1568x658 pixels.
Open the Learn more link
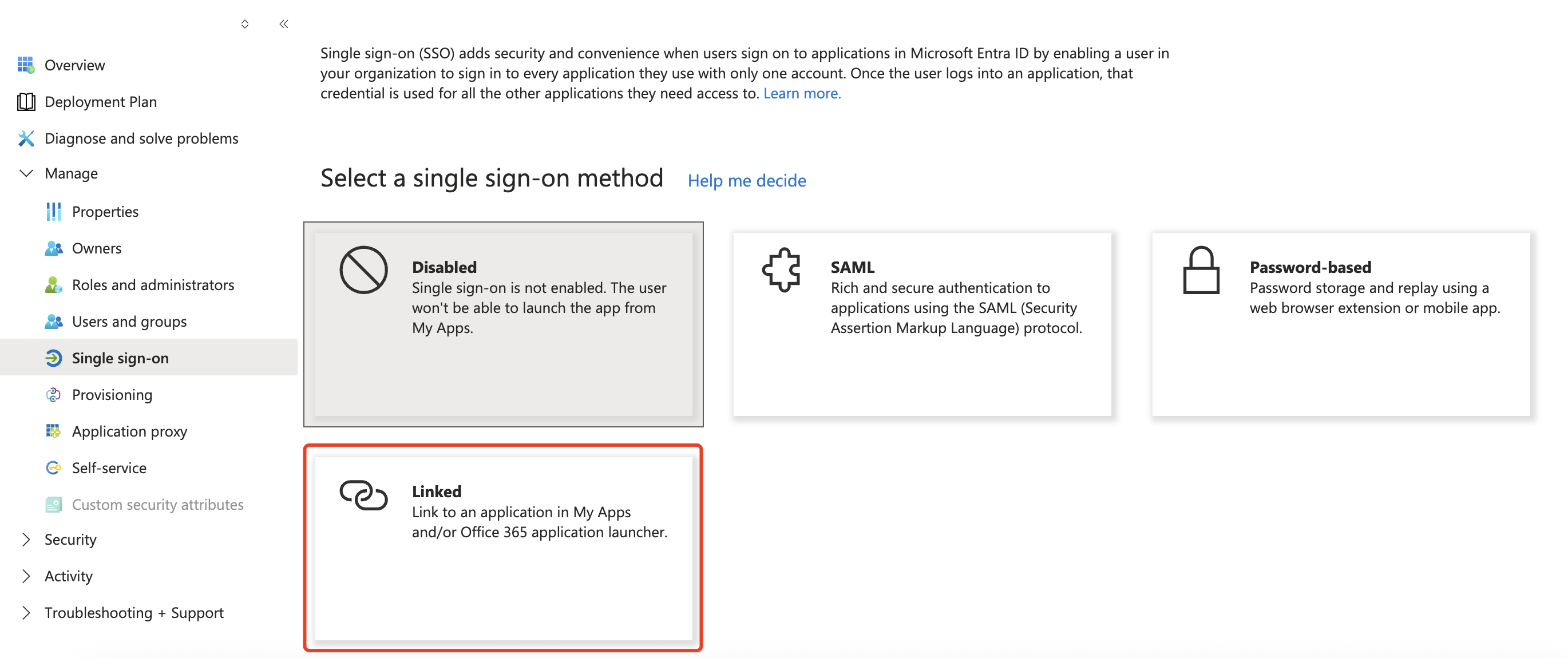802,93
